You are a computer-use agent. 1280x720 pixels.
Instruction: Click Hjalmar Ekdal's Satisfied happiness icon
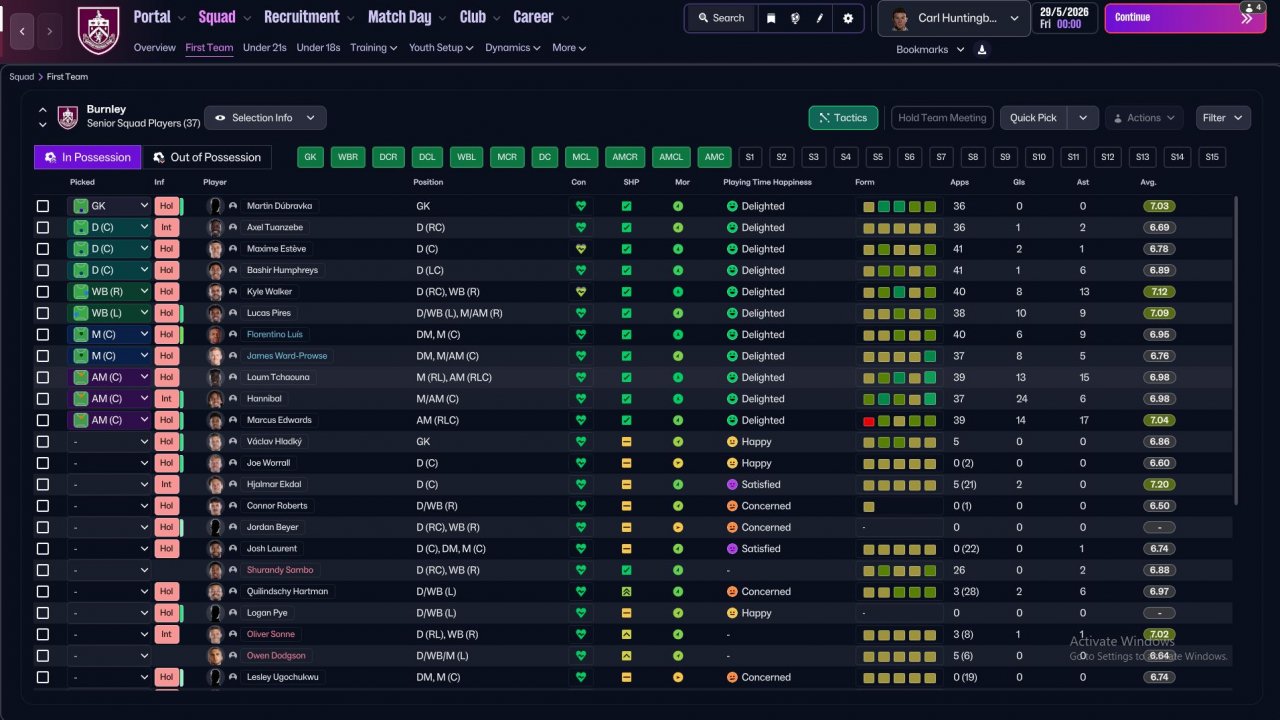(x=732, y=485)
